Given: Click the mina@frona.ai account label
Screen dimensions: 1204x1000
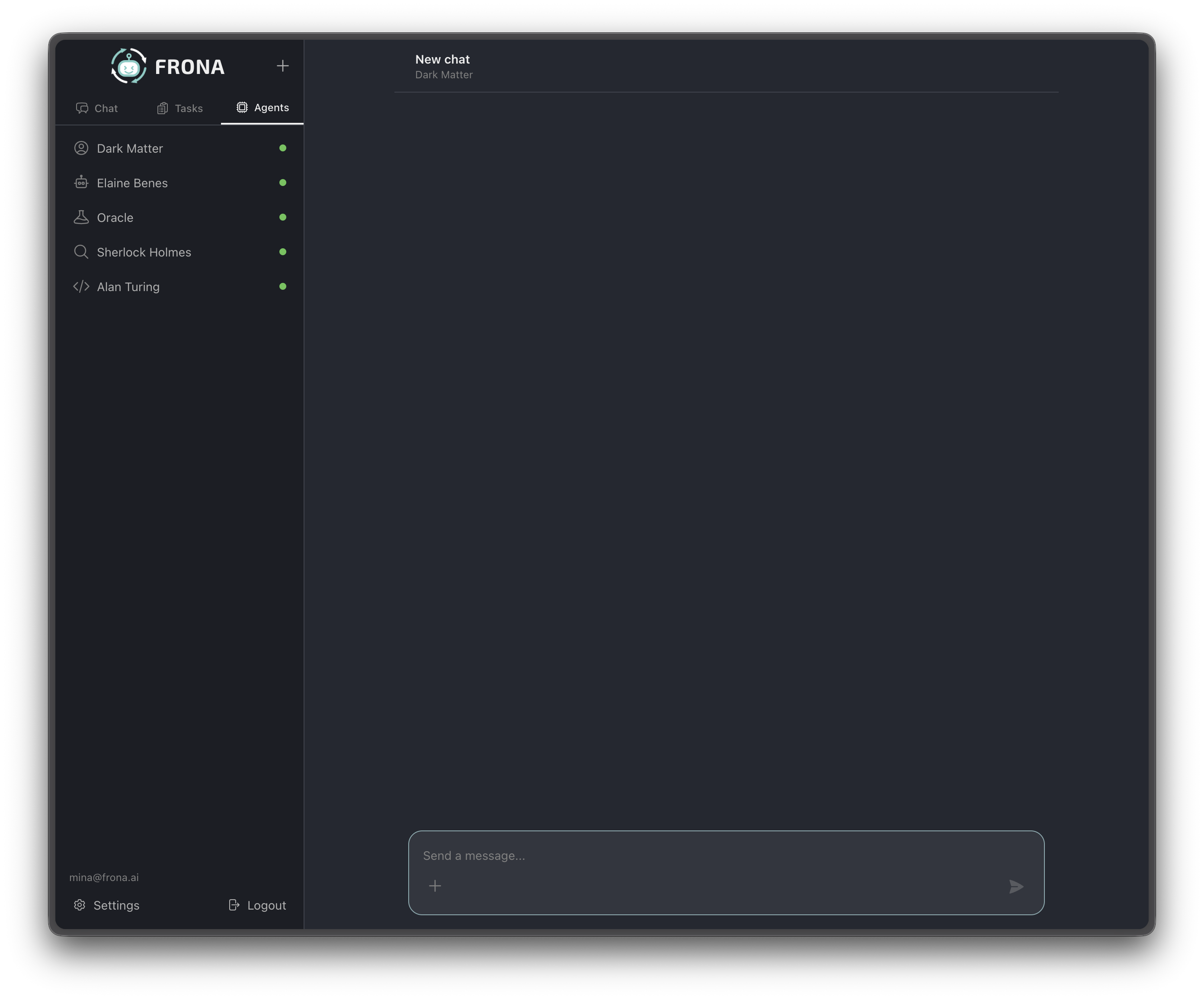Looking at the screenshot, I should click(103, 877).
